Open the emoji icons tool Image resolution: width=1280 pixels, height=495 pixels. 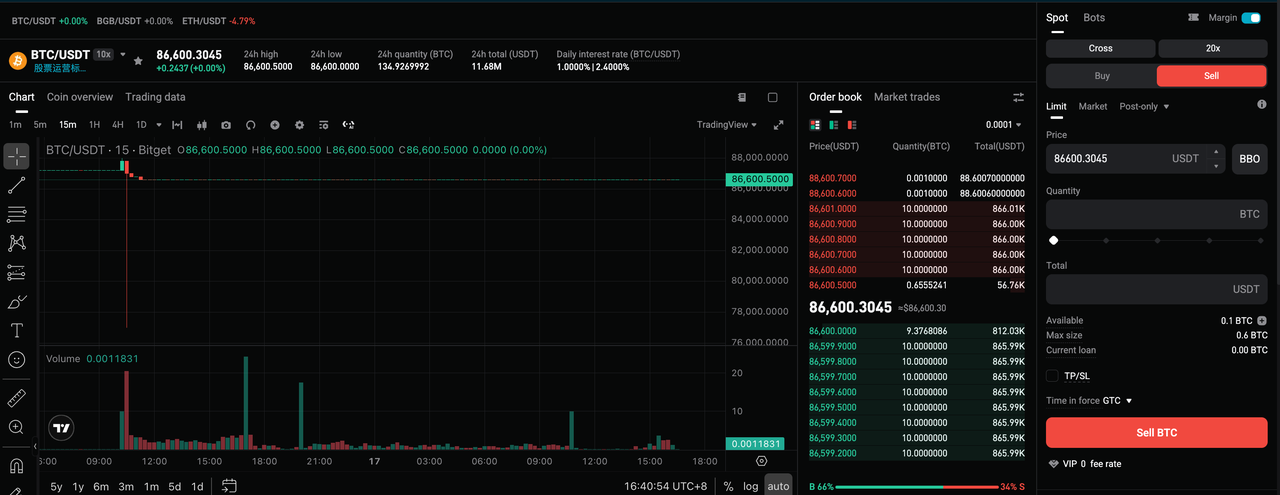pos(16,359)
